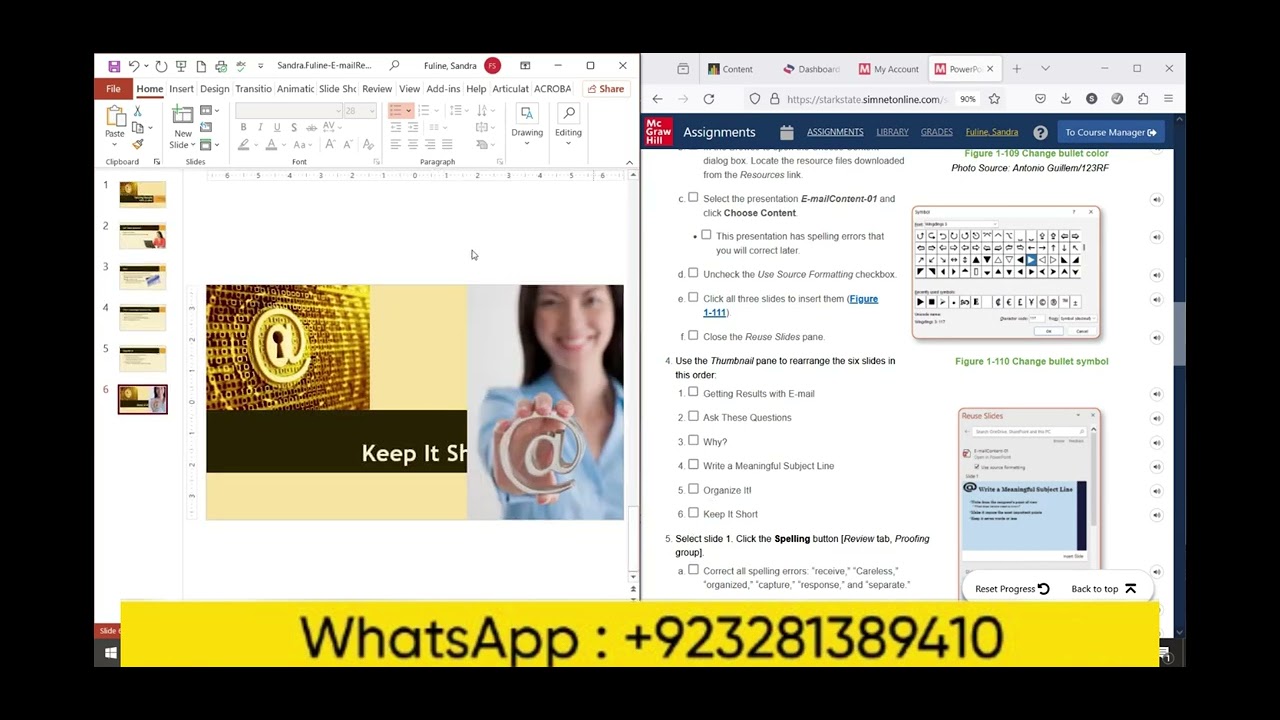Check the 'Why?' step checkbox

pyautogui.click(x=693, y=441)
